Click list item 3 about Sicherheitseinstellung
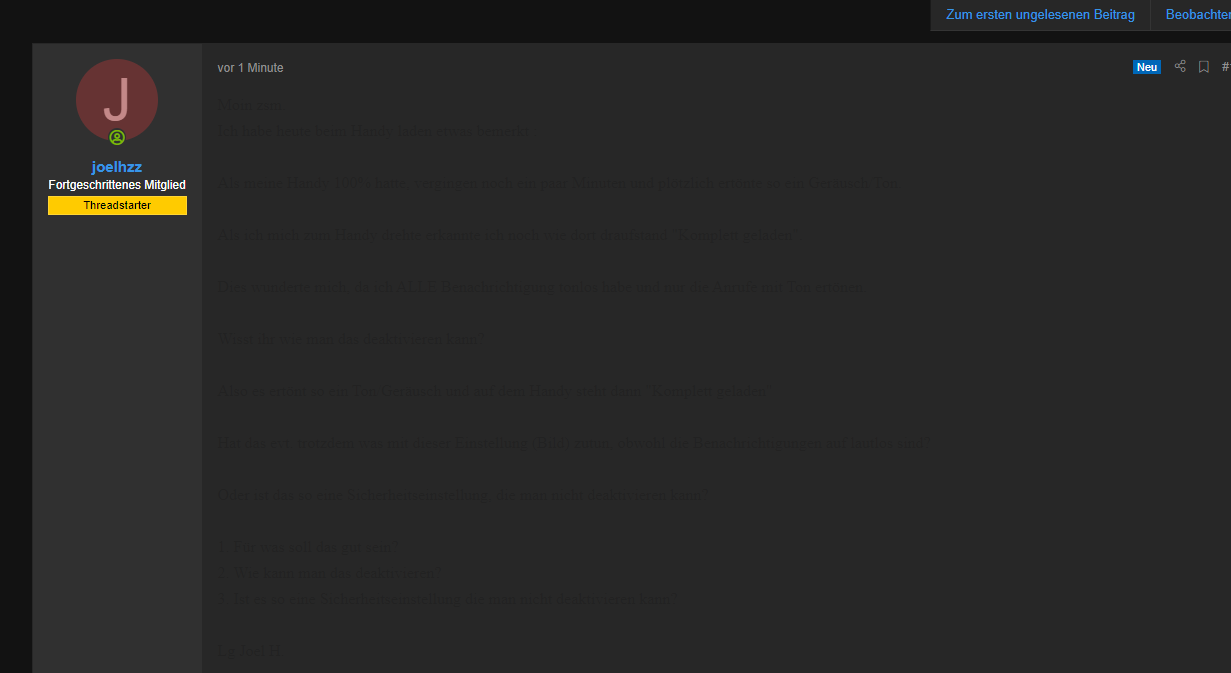1231x673 pixels. pyautogui.click(x=448, y=599)
